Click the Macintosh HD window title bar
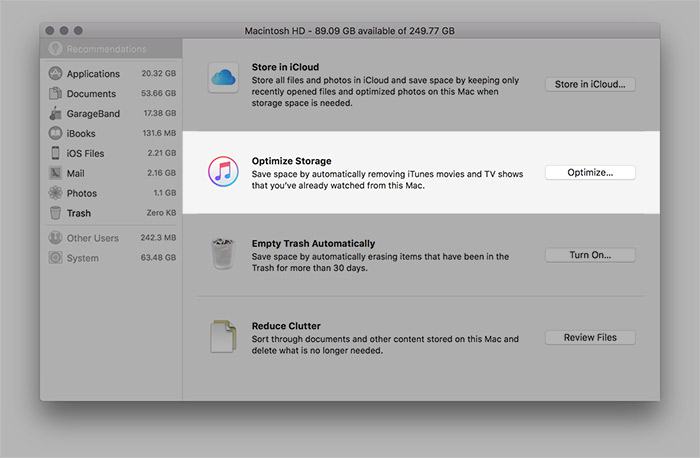 click(x=350, y=31)
